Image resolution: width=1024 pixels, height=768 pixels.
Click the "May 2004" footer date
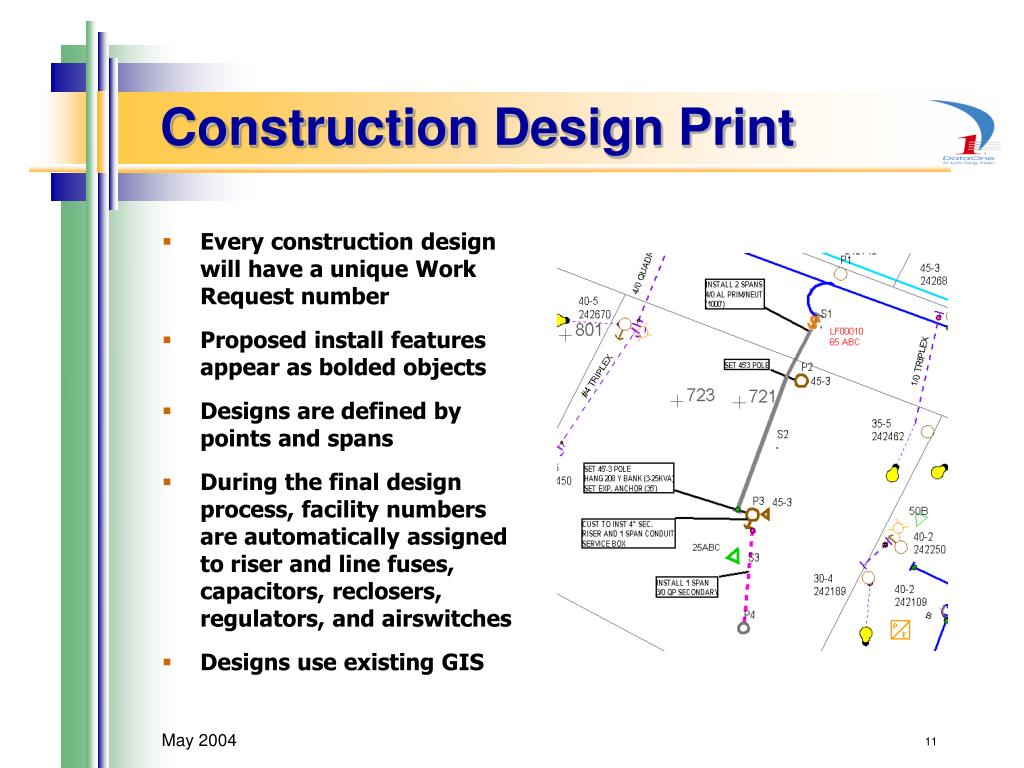(199, 740)
